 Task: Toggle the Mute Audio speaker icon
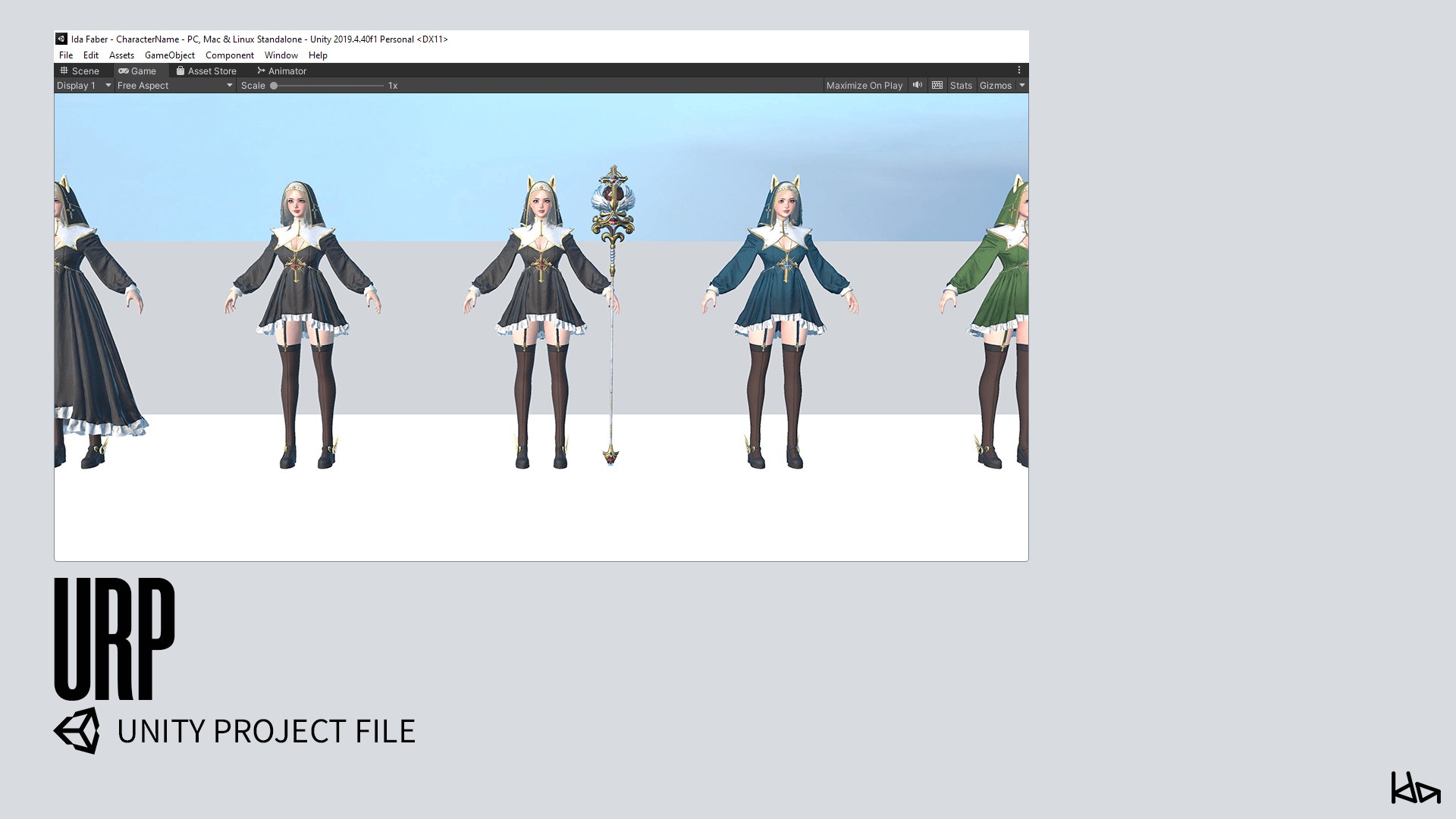(x=918, y=85)
